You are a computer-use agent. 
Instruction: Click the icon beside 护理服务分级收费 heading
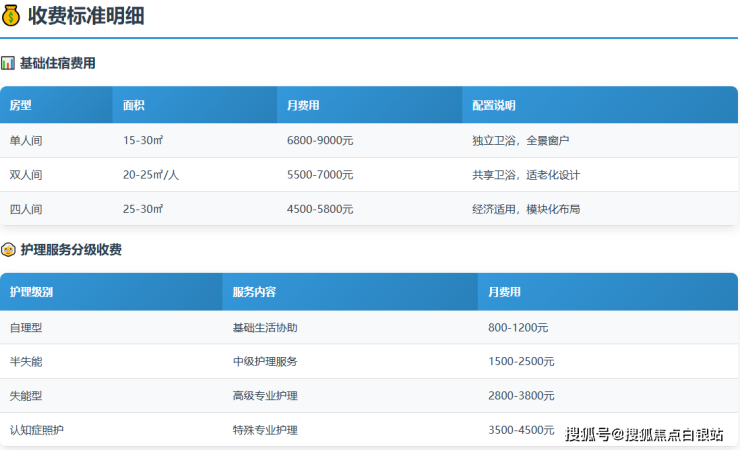pos(8,250)
